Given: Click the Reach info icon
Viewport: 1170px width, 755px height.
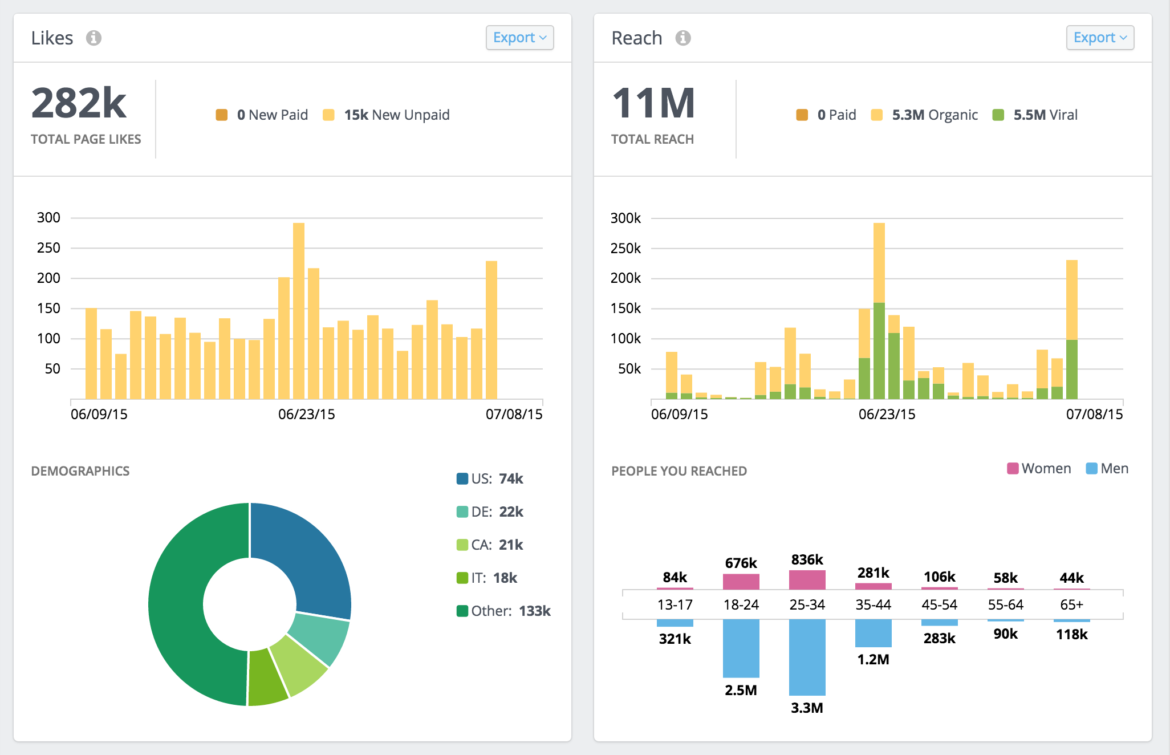Looking at the screenshot, I should [x=683, y=38].
